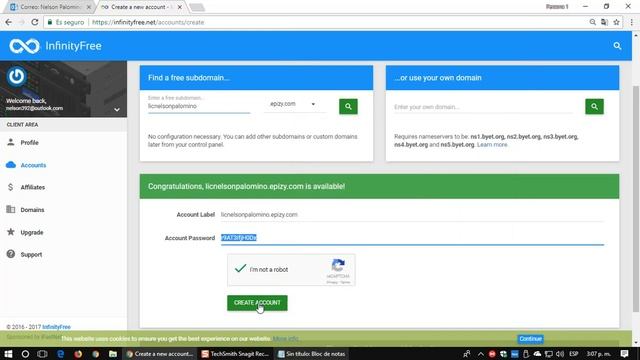Reload the page with refresh icon
This screenshot has height=360, width=640.
point(35,22)
